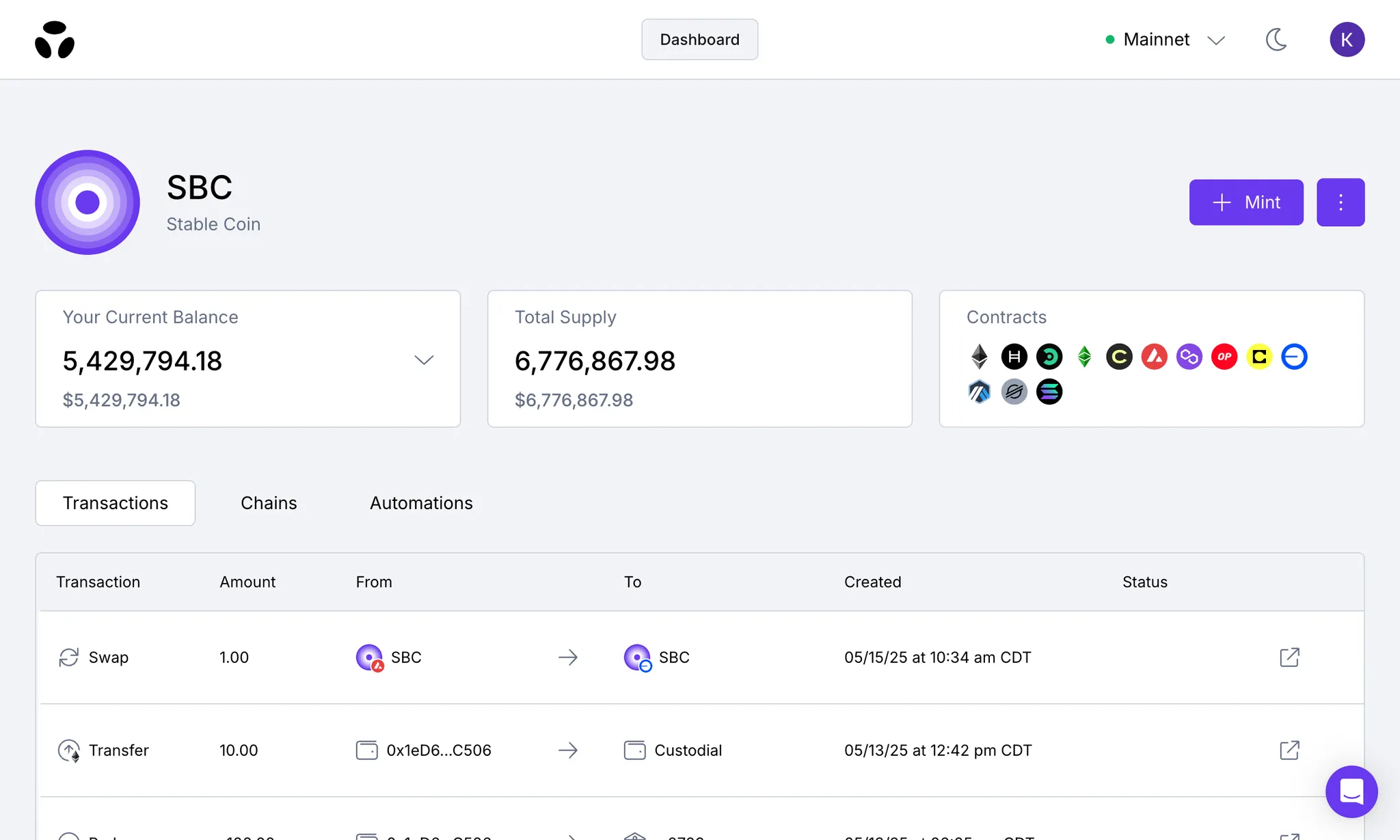The width and height of the screenshot is (1400, 840).
Task: Select the Avalanche contract icon
Action: pos(1155,356)
